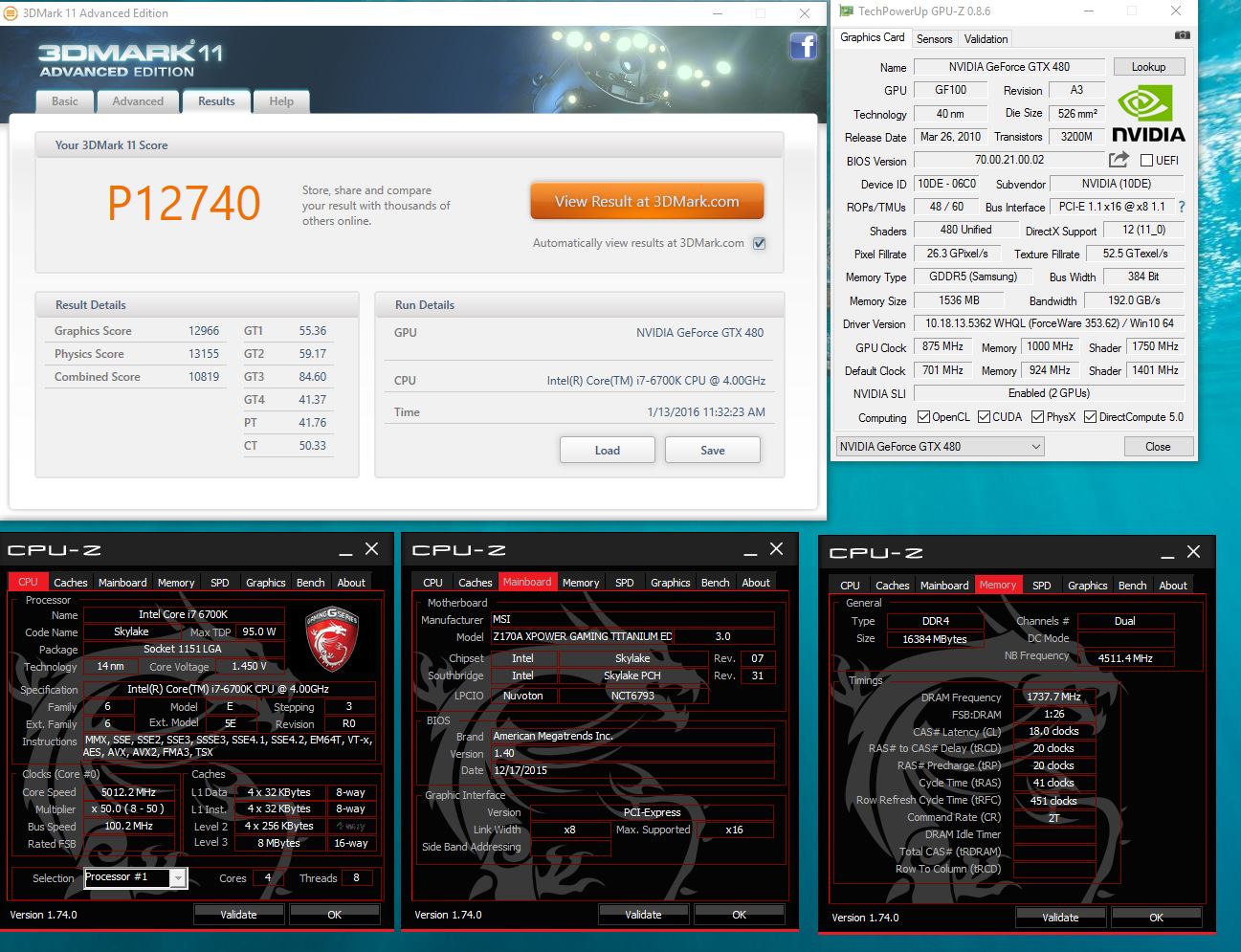This screenshot has width=1241, height=952.
Task: Toggle the PhysX checkbox
Action: (1037, 417)
